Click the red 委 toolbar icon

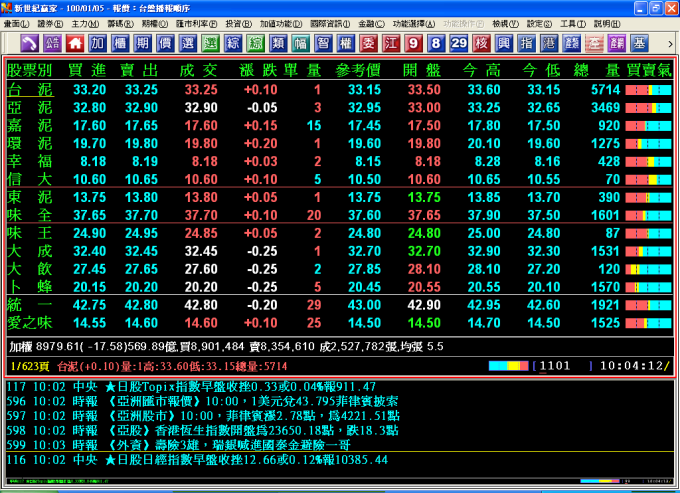click(x=368, y=43)
